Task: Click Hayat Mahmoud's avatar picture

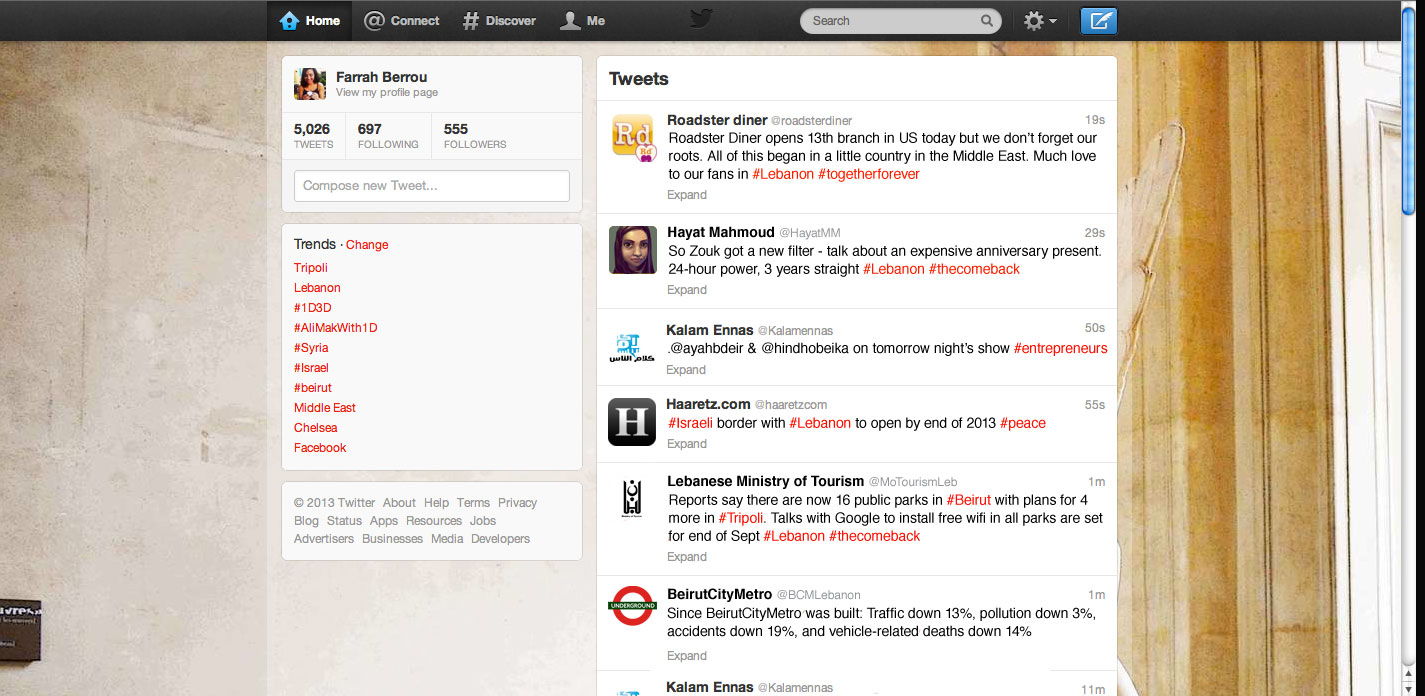Action: click(x=632, y=250)
